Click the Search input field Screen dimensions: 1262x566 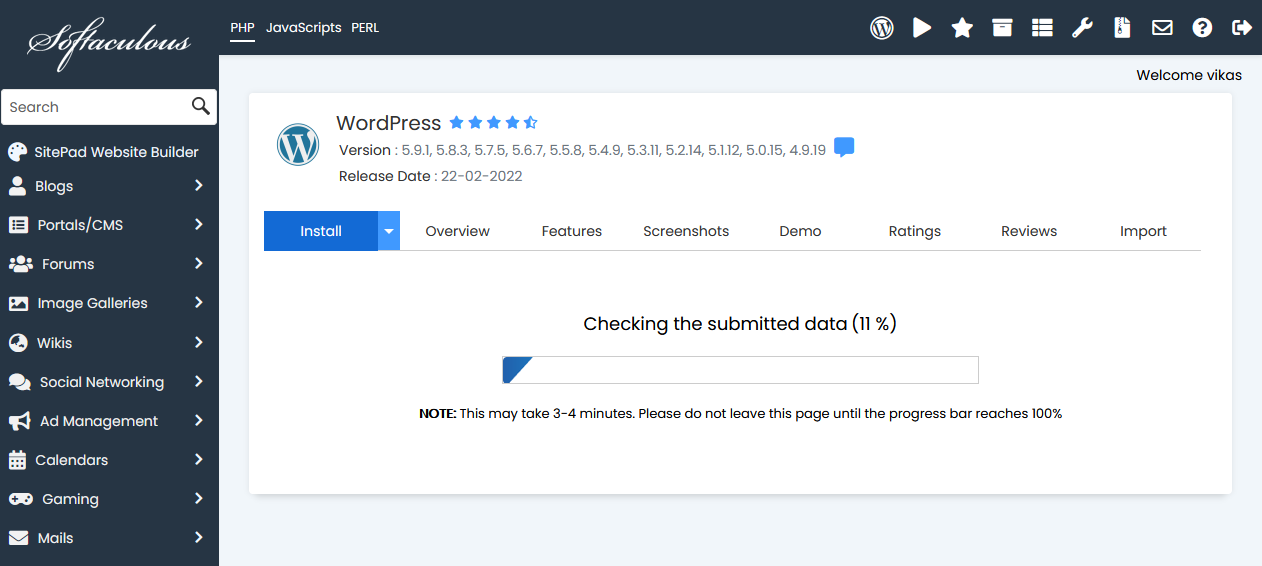pyautogui.click(x=95, y=107)
